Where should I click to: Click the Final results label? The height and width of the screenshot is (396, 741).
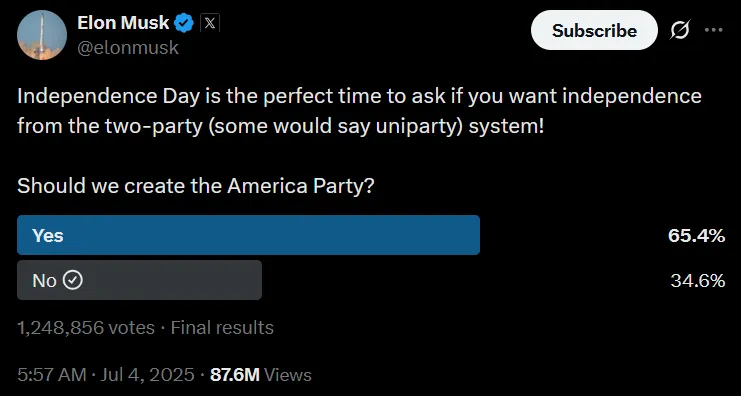tap(222, 327)
